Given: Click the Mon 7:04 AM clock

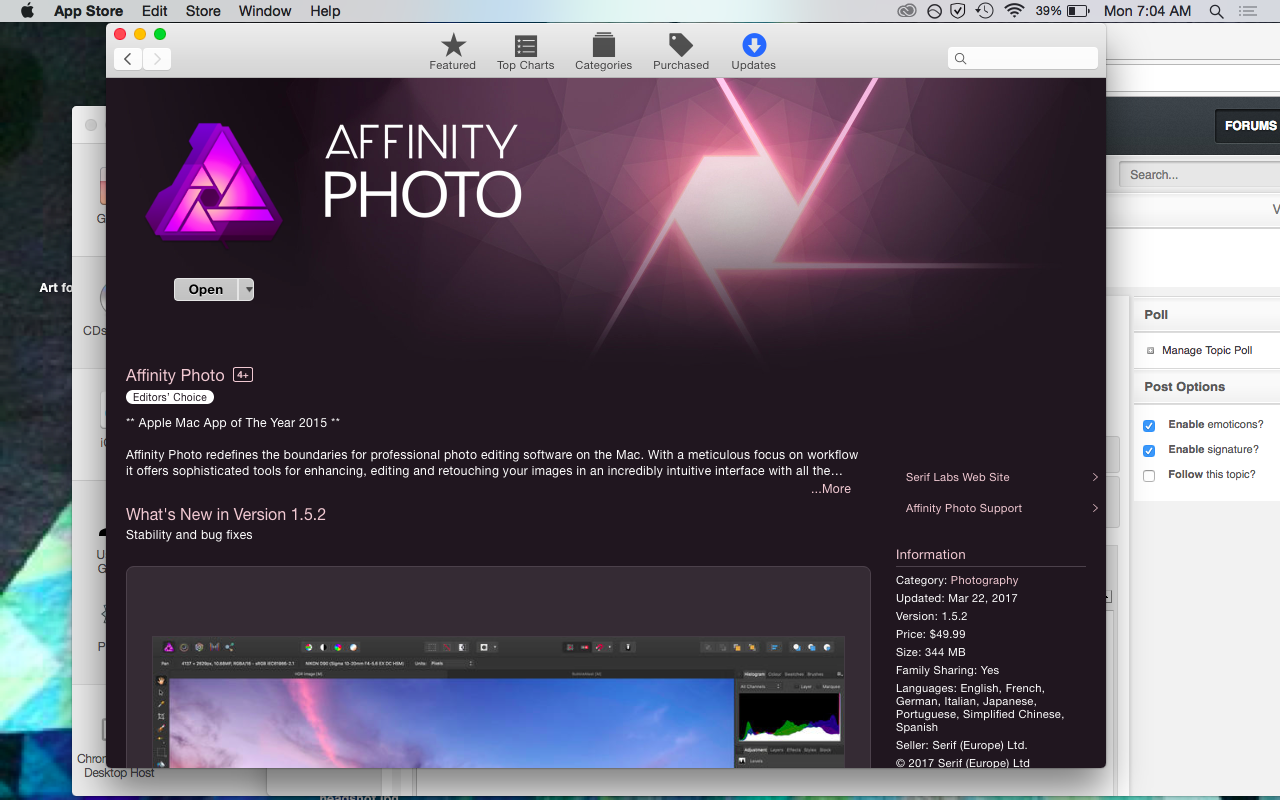Looking at the screenshot, I should point(1147,11).
